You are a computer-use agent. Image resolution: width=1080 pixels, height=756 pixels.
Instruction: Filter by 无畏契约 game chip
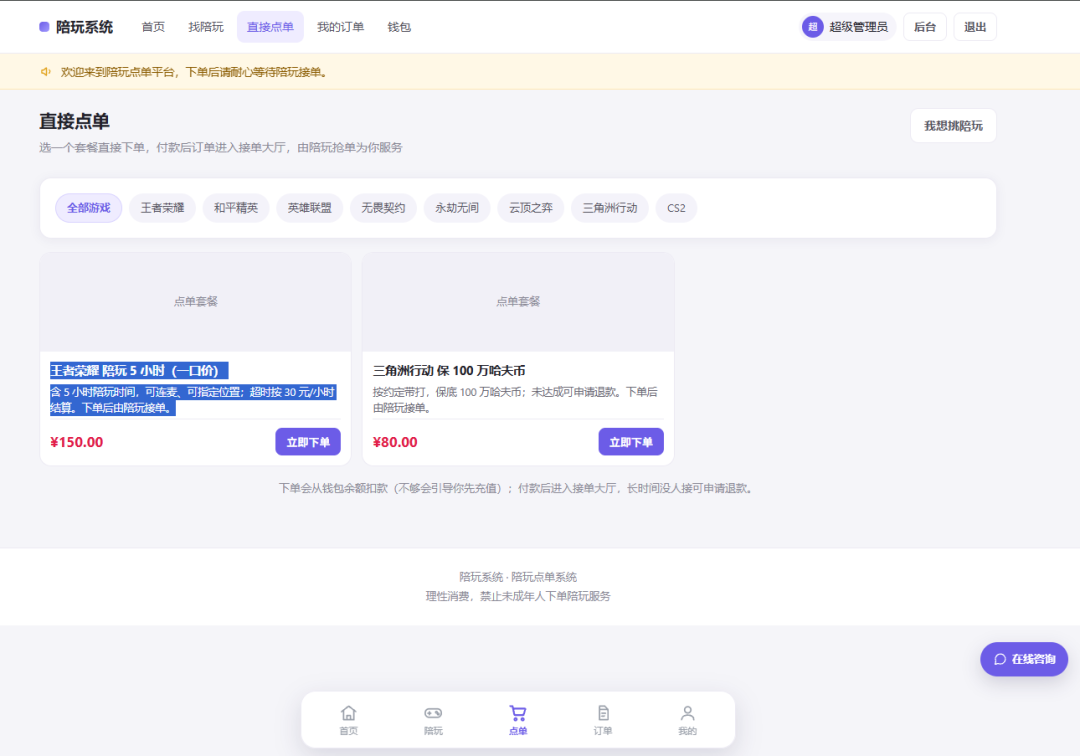pos(383,208)
